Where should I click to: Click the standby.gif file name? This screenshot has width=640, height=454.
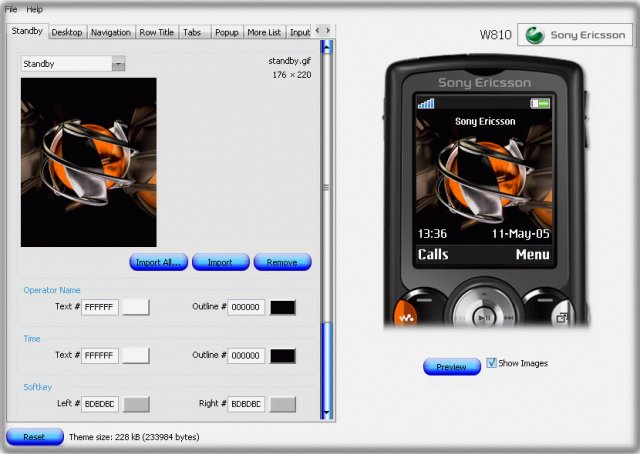289,61
